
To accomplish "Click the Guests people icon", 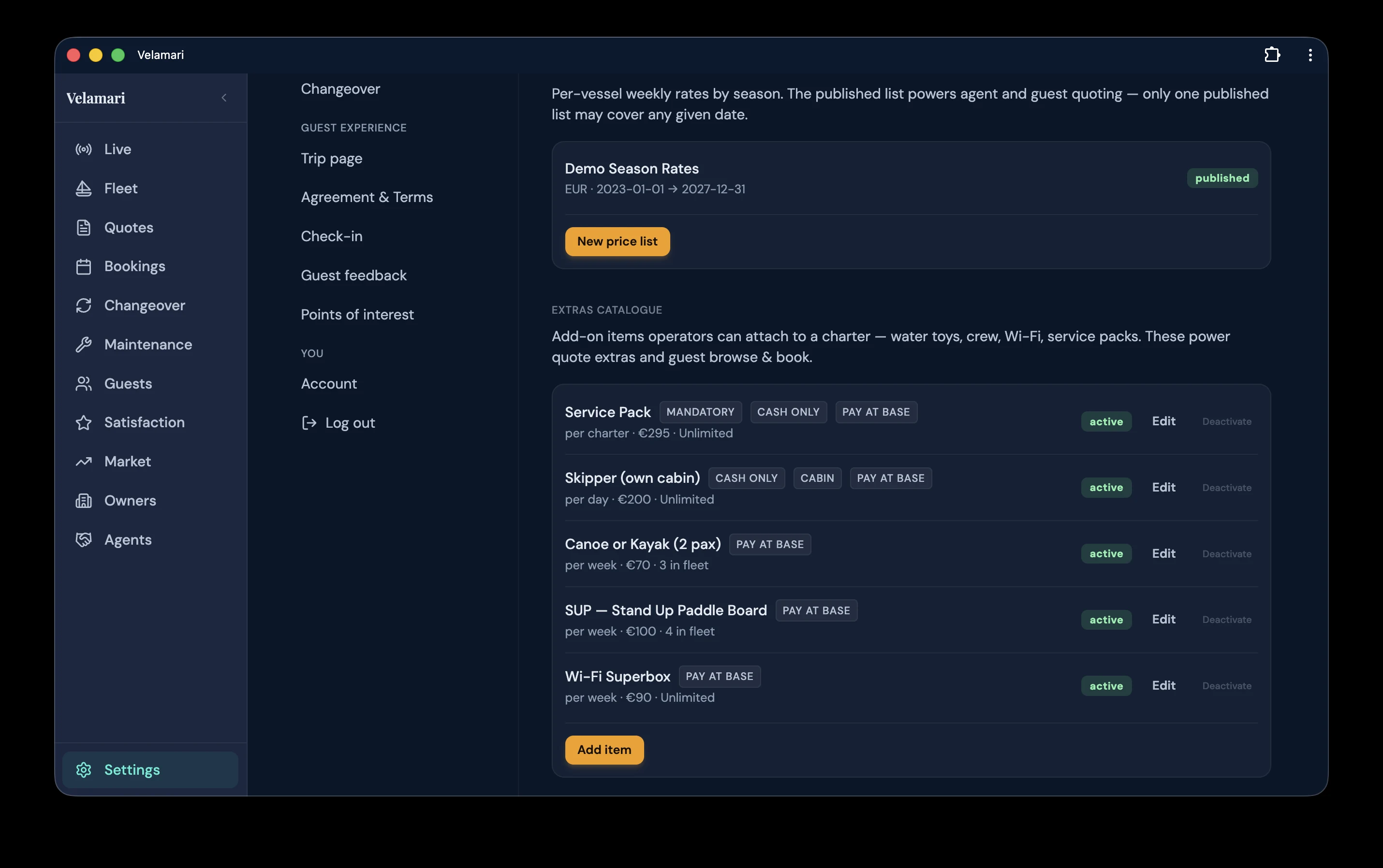I will [84, 383].
